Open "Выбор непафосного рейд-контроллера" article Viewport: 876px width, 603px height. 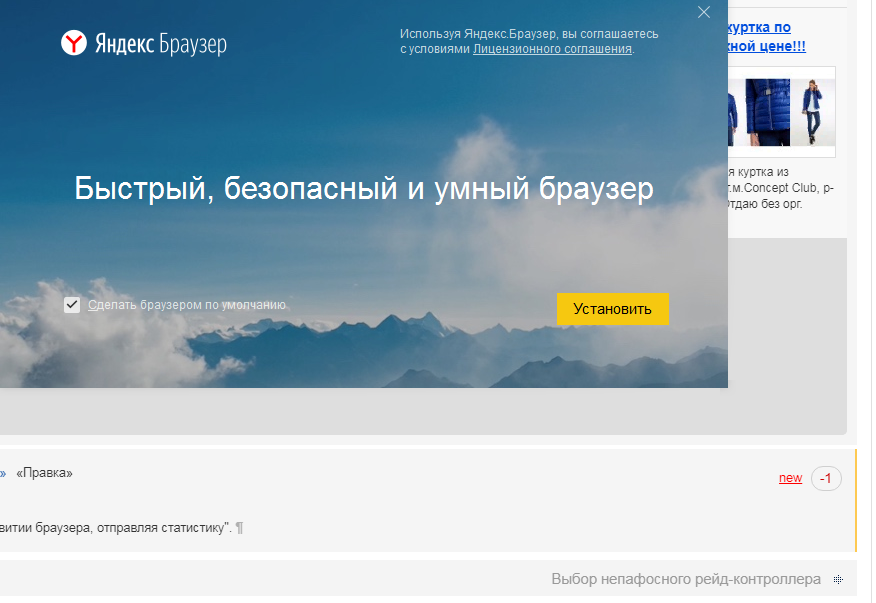[685, 579]
